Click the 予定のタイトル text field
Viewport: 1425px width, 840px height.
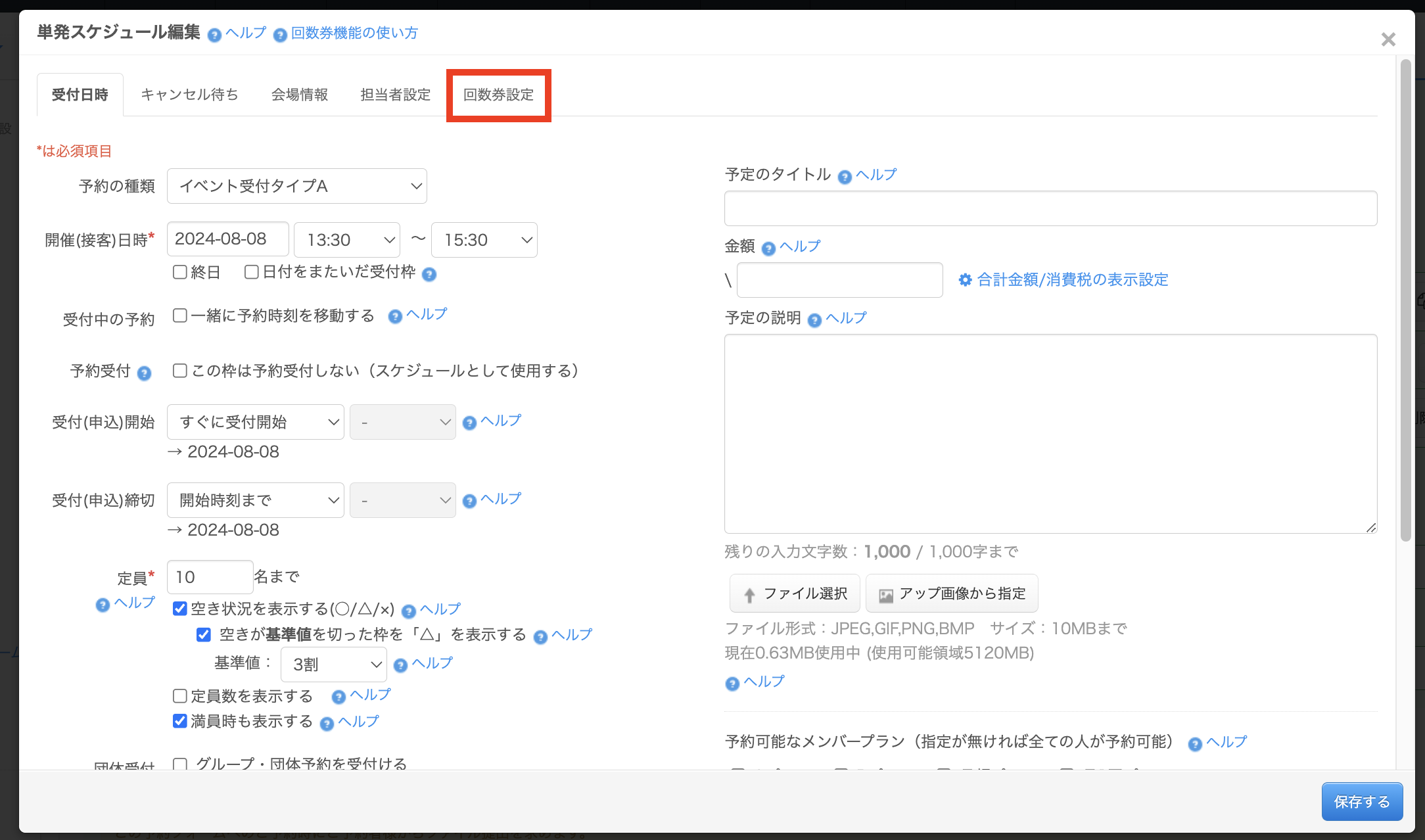[1050, 208]
